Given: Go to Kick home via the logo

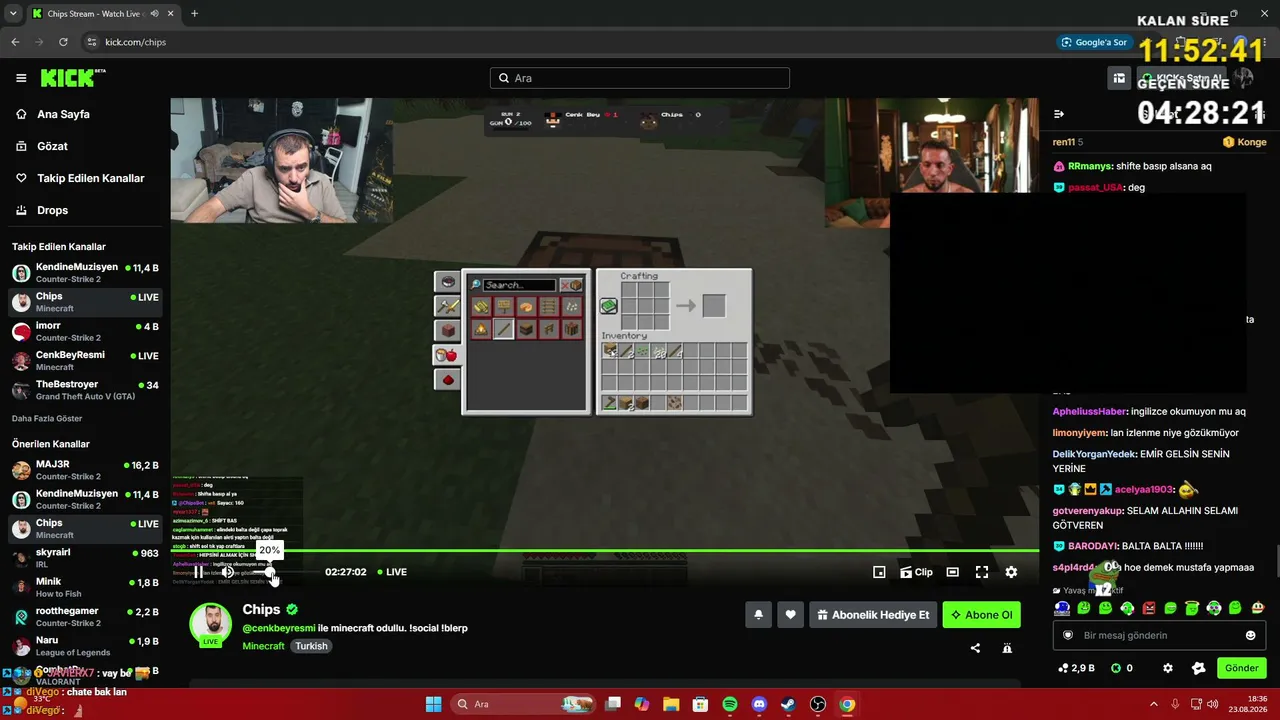Looking at the screenshot, I should click(x=72, y=78).
